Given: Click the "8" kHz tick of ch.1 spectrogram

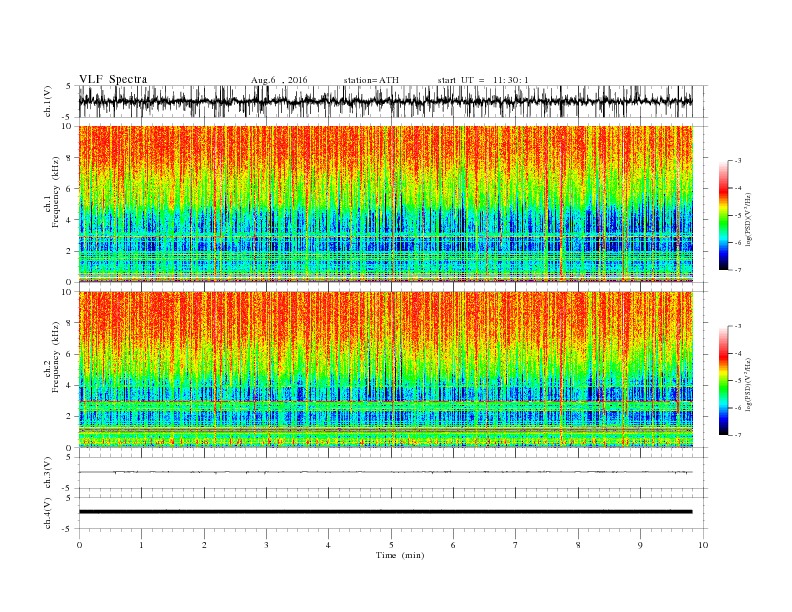Looking at the screenshot, I should pyautogui.click(x=70, y=158).
